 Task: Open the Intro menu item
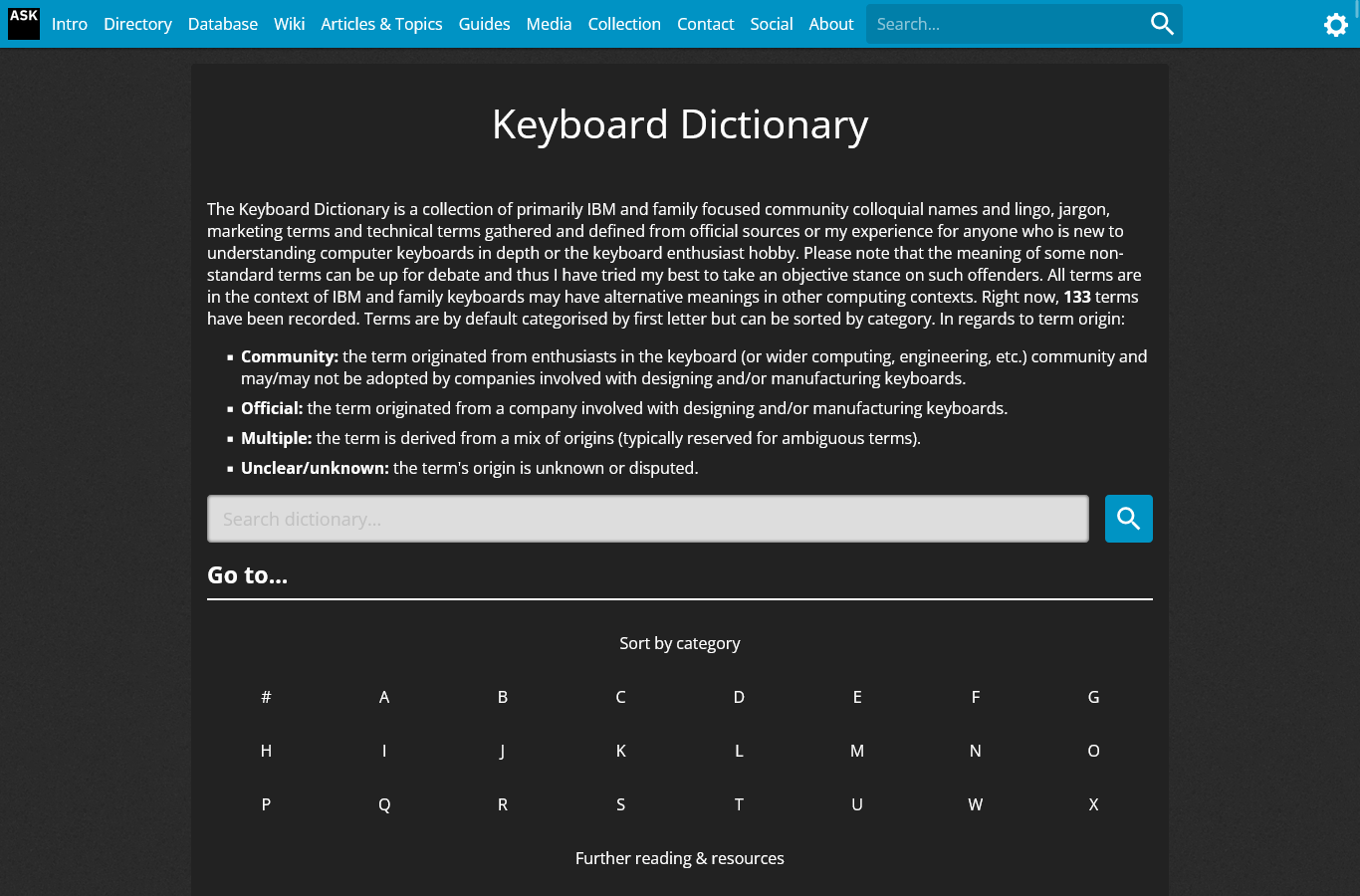point(70,24)
